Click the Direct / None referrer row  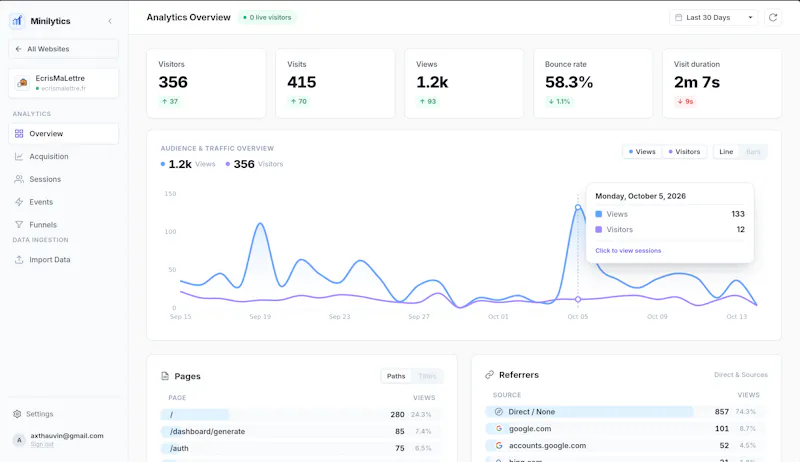(x=626, y=412)
